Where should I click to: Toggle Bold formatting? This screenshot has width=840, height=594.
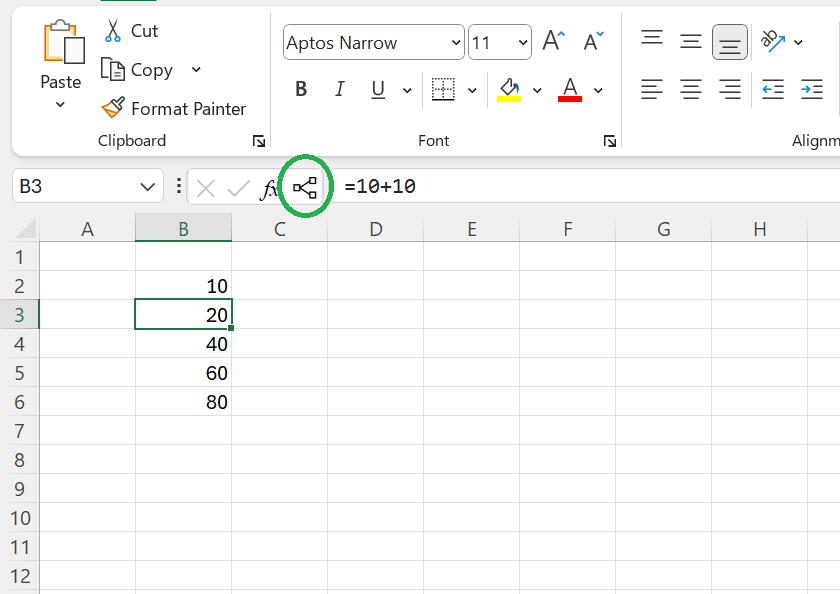point(301,89)
